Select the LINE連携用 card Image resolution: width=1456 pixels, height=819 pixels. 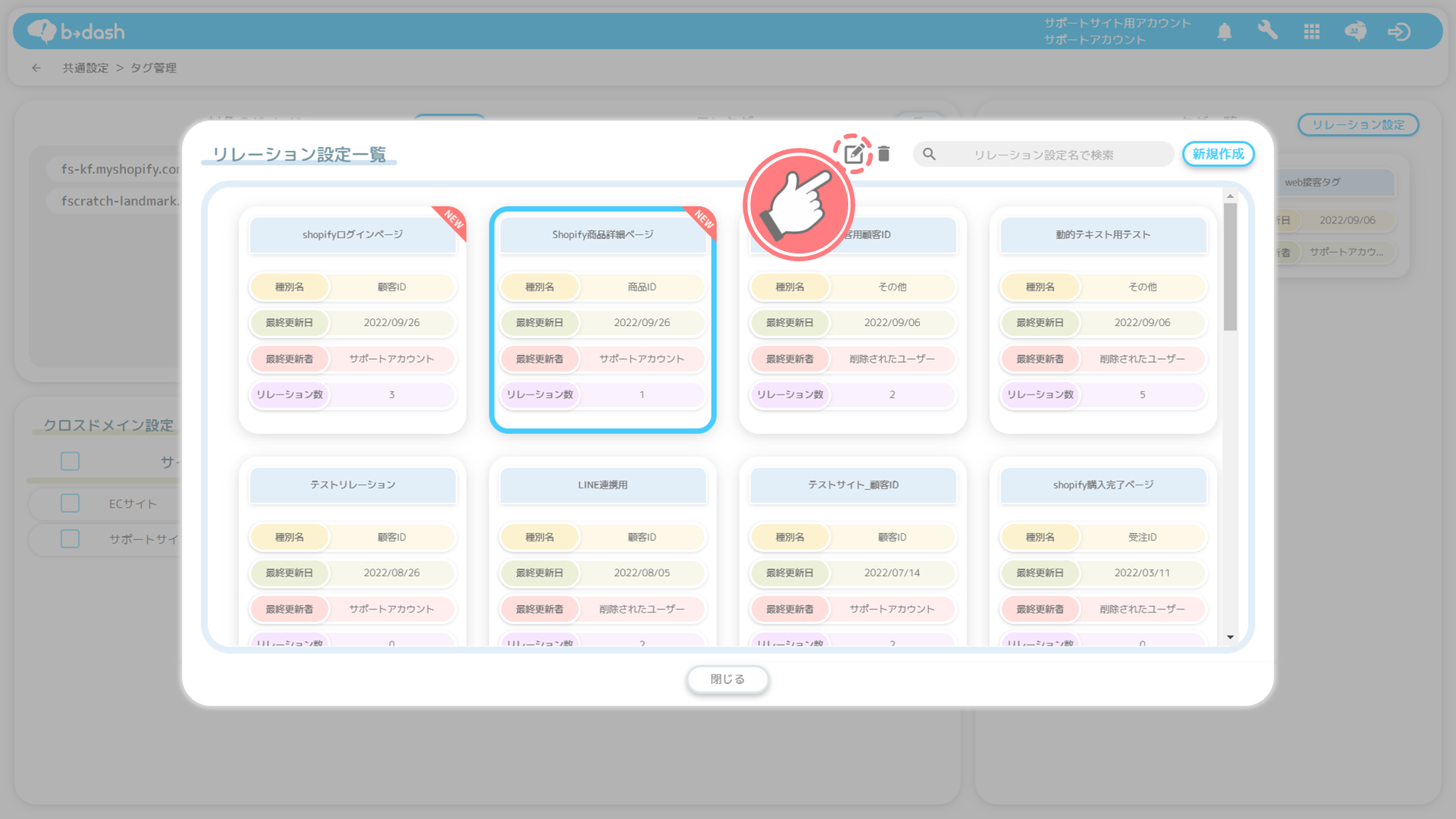(602, 552)
